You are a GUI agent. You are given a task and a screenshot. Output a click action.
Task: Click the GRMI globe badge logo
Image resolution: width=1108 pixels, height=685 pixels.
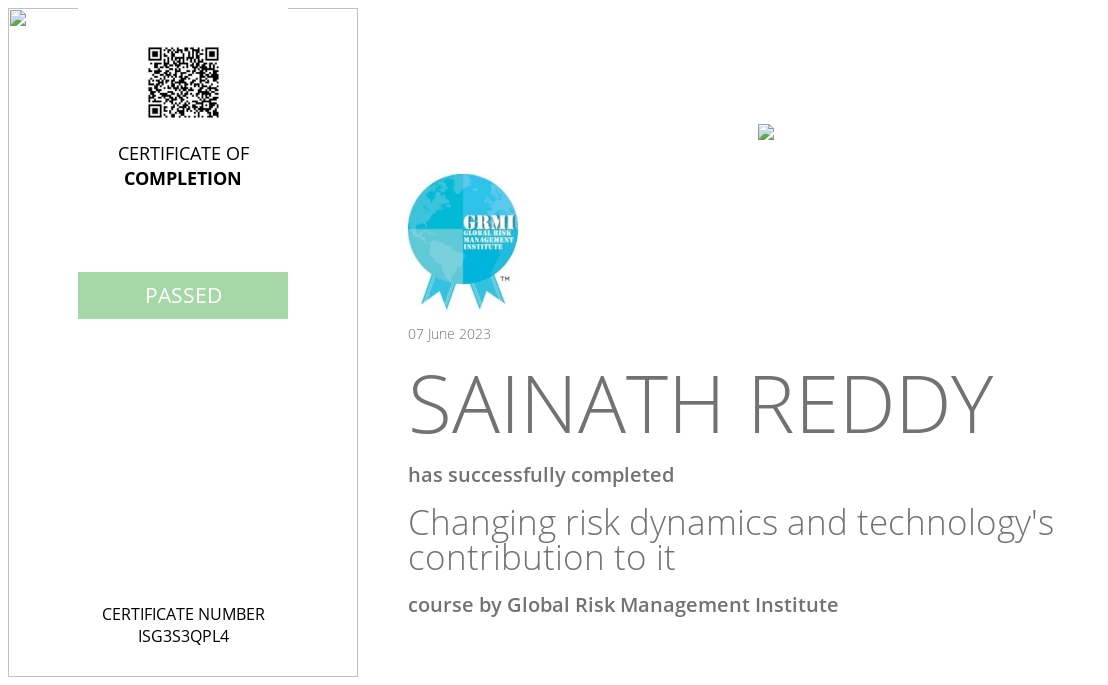[463, 241]
